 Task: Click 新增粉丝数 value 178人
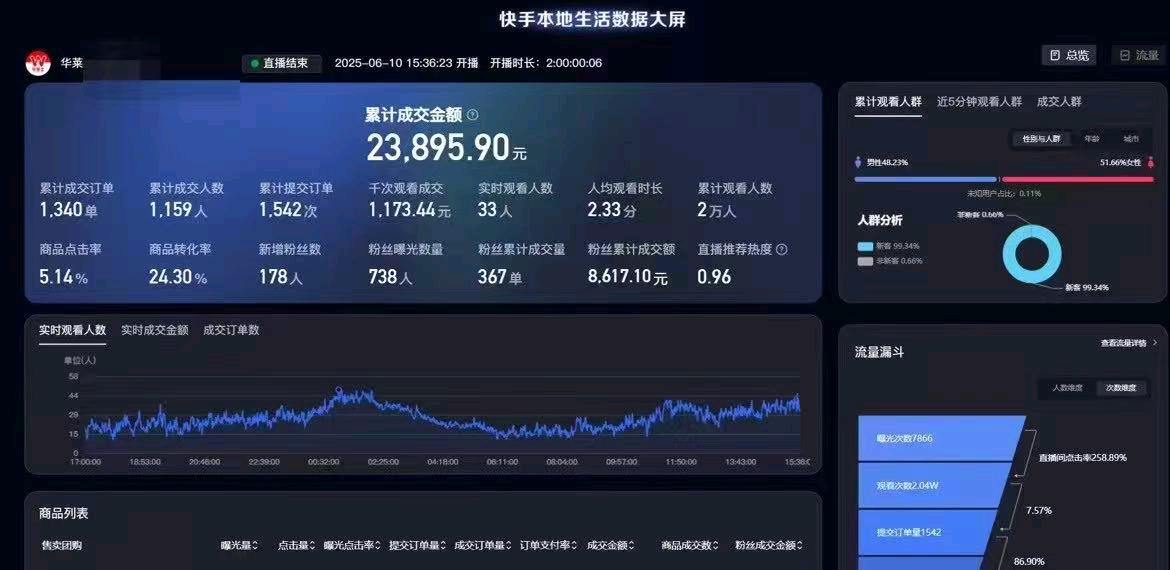pyautogui.click(x=281, y=278)
